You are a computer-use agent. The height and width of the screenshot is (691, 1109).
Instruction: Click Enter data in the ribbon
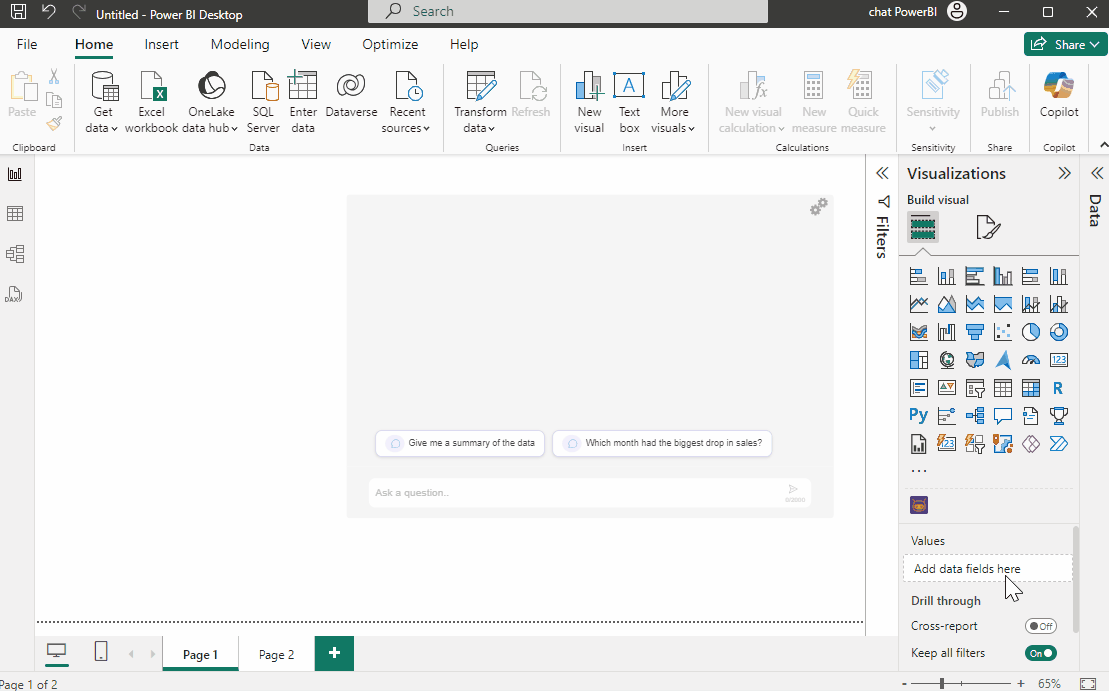303,103
